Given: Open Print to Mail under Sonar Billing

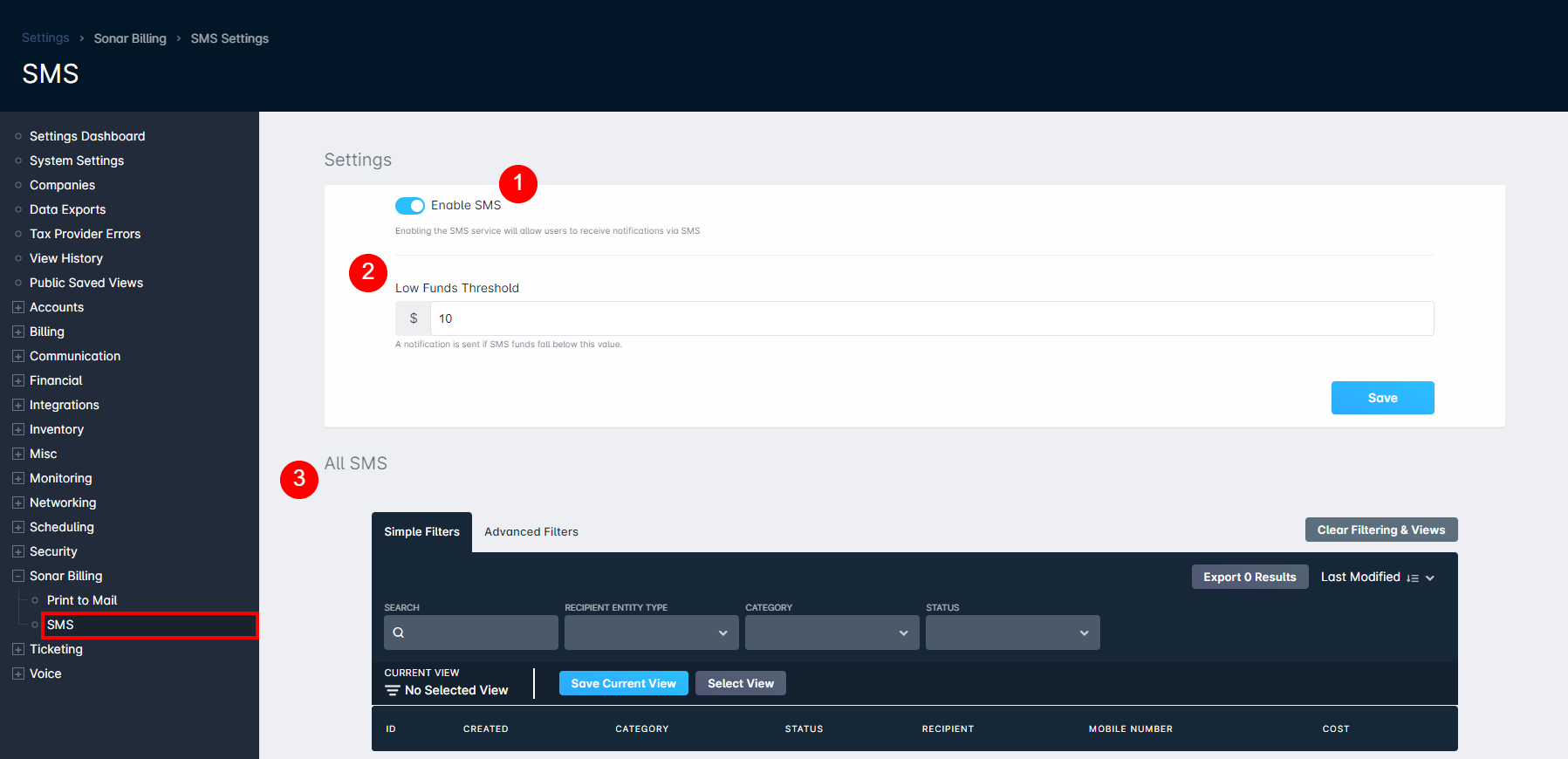Looking at the screenshot, I should click(82, 600).
